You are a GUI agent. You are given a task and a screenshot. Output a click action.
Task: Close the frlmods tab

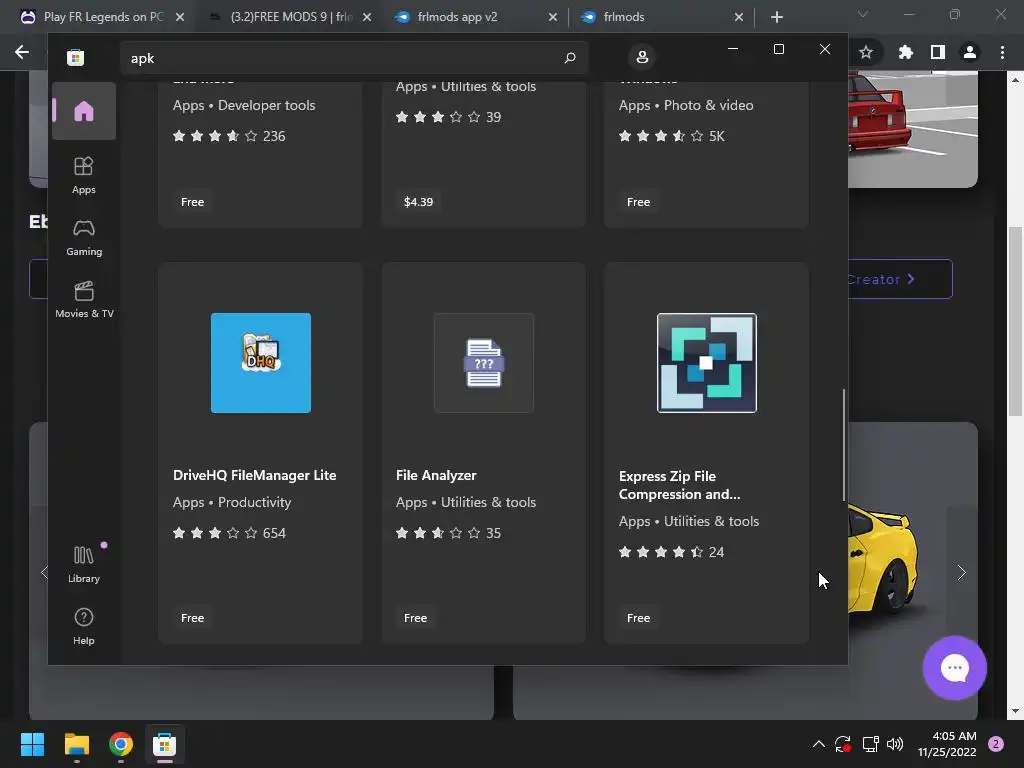click(739, 17)
